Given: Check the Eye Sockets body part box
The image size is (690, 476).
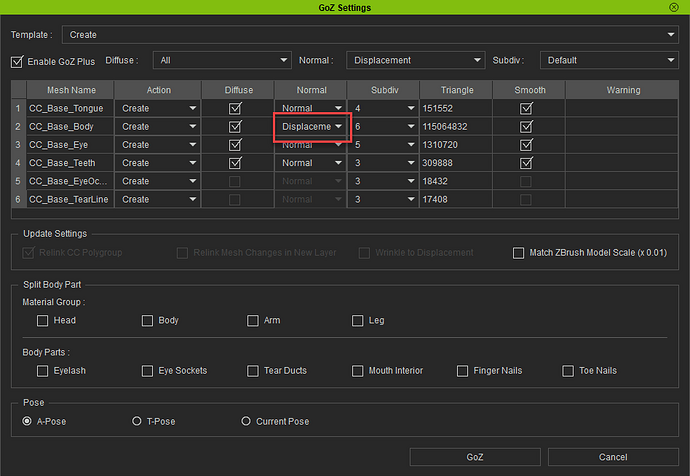Looking at the screenshot, I should [x=147, y=371].
